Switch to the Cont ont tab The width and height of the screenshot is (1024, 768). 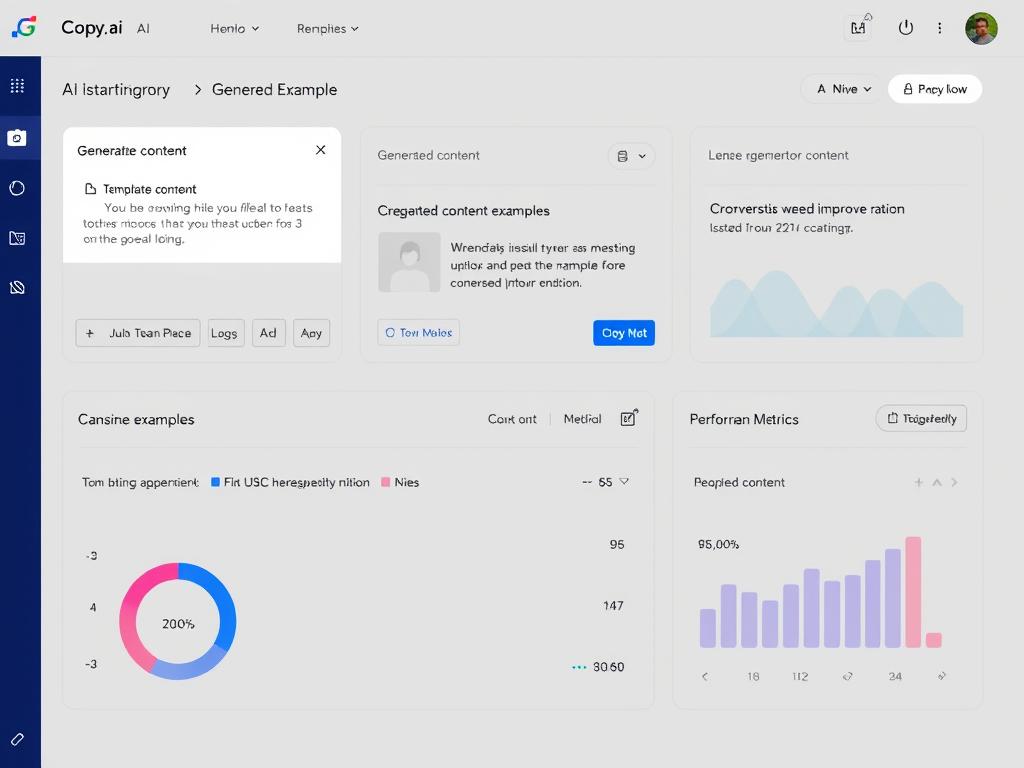[x=512, y=419]
